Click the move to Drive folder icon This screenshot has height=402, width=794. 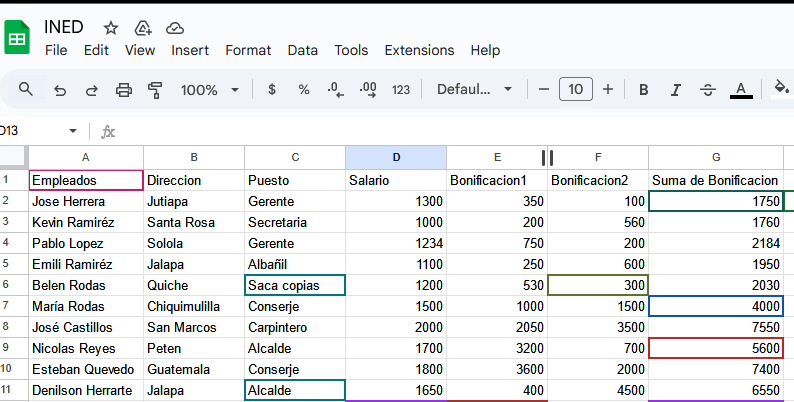point(143,28)
